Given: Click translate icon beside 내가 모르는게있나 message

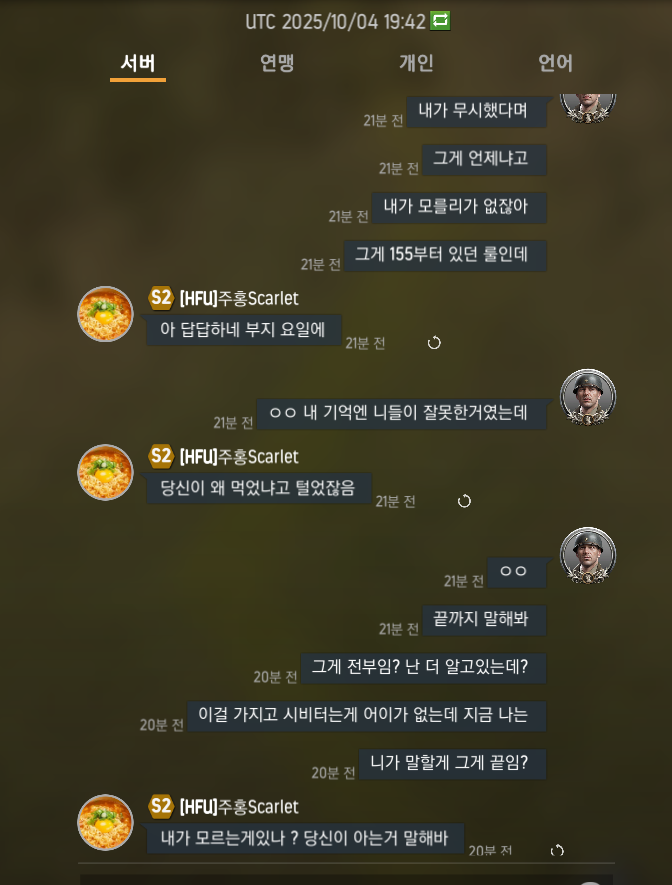Looking at the screenshot, I should (x=557, y=851).
